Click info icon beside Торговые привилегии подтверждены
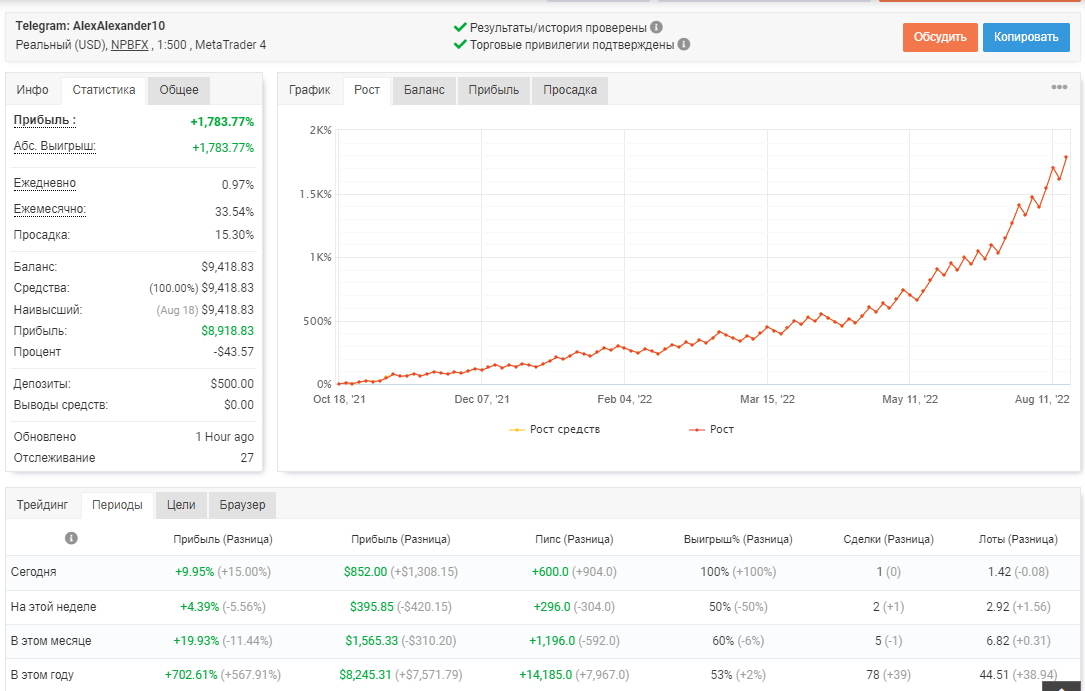The image size is (1085, 691). (x=684, y=44)
